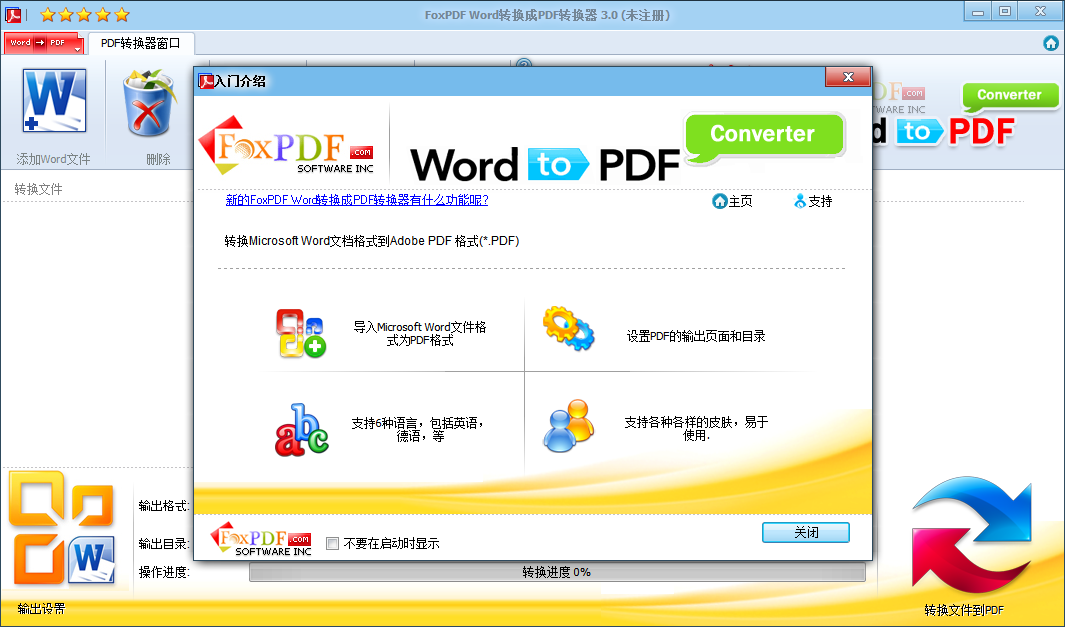Click the 添加Word文件 label
Viewport: 1065px width, 627px height.
53,159
